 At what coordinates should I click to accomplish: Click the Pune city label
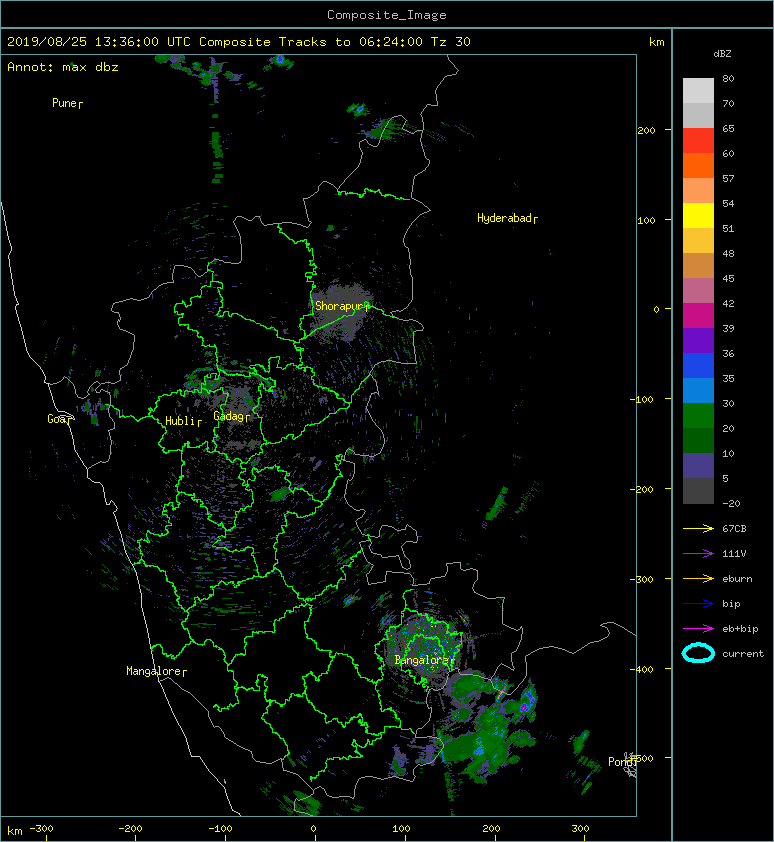click(64, 103)
